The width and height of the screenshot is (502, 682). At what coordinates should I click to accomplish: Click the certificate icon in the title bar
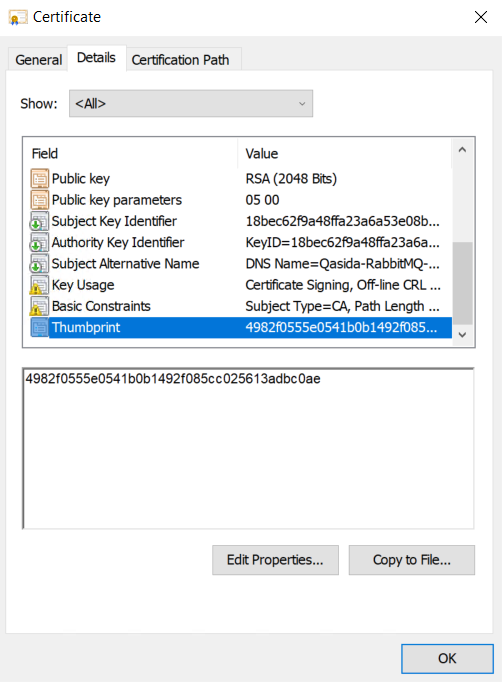[x=17, y=17]
